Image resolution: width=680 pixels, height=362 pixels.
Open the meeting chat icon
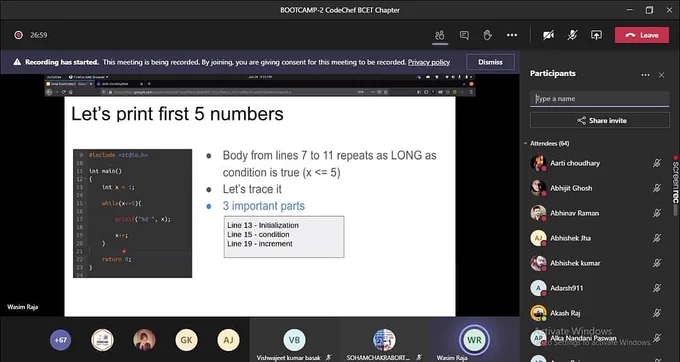coord(464,35)
